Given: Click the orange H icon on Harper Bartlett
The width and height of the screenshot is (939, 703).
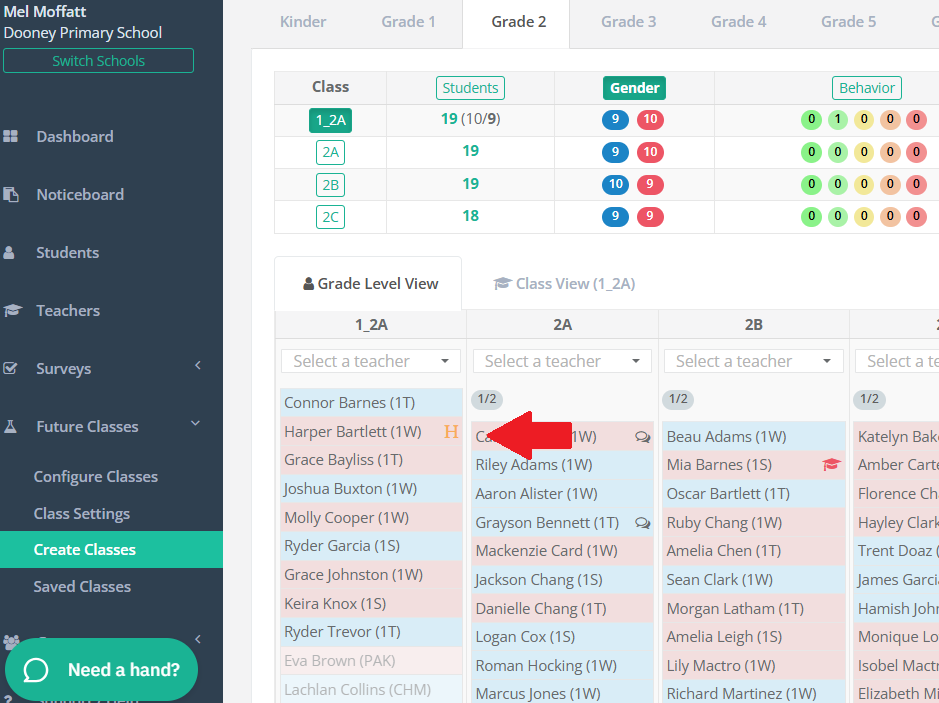Looking at the screenshot, I should tap(451, 431).
